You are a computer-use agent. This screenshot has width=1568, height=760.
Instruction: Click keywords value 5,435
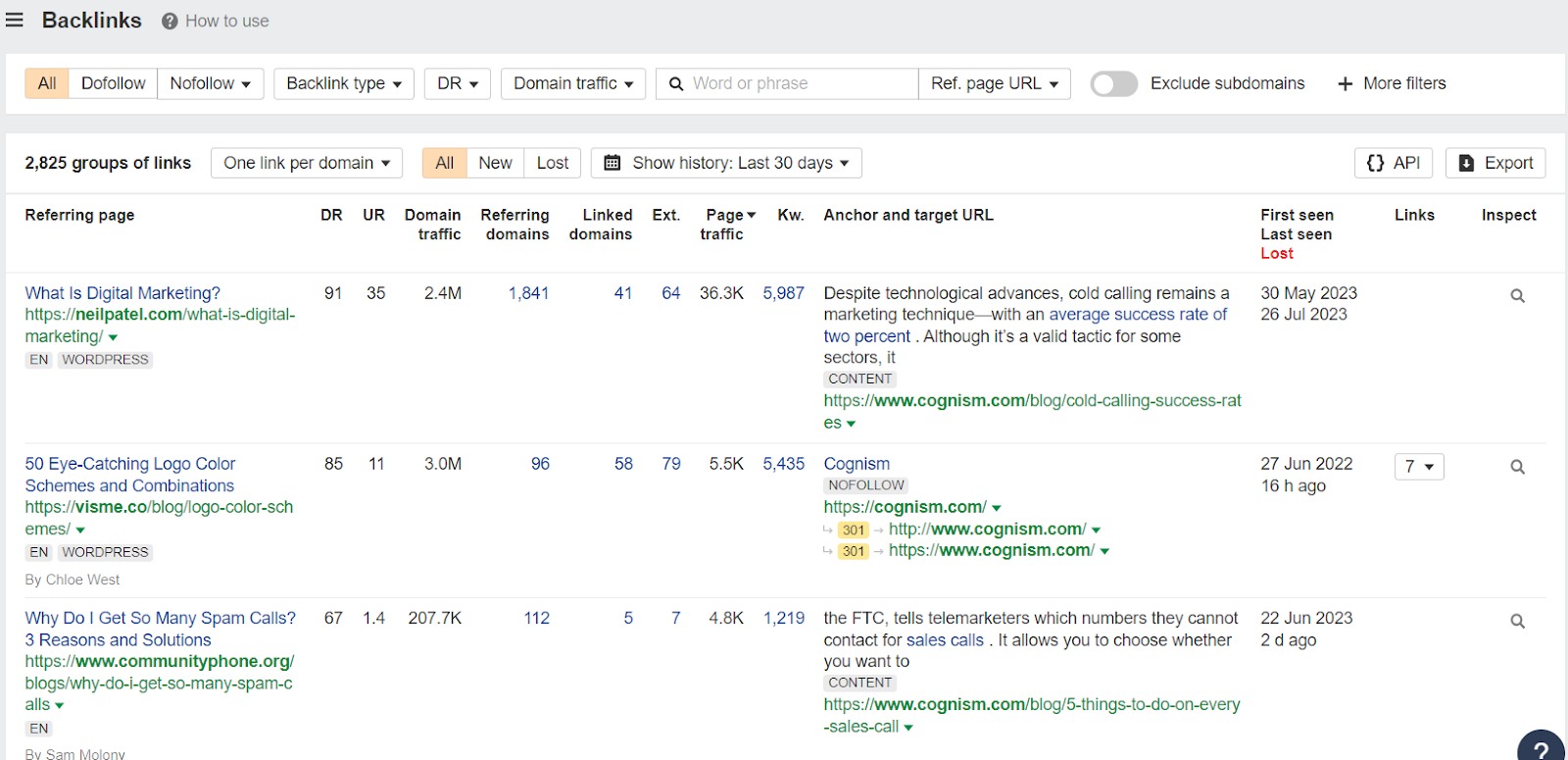coord(783,464)
